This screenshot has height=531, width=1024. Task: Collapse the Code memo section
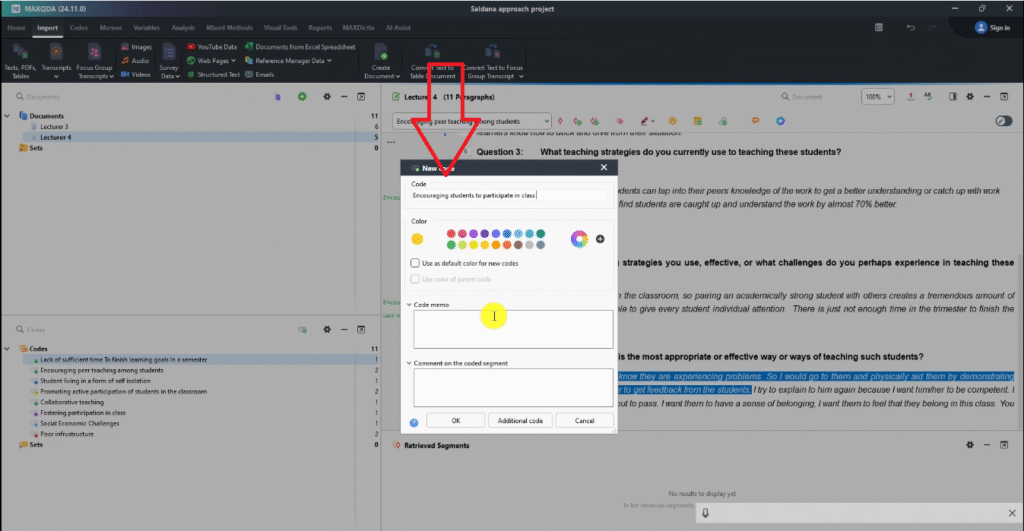(409, 304)
